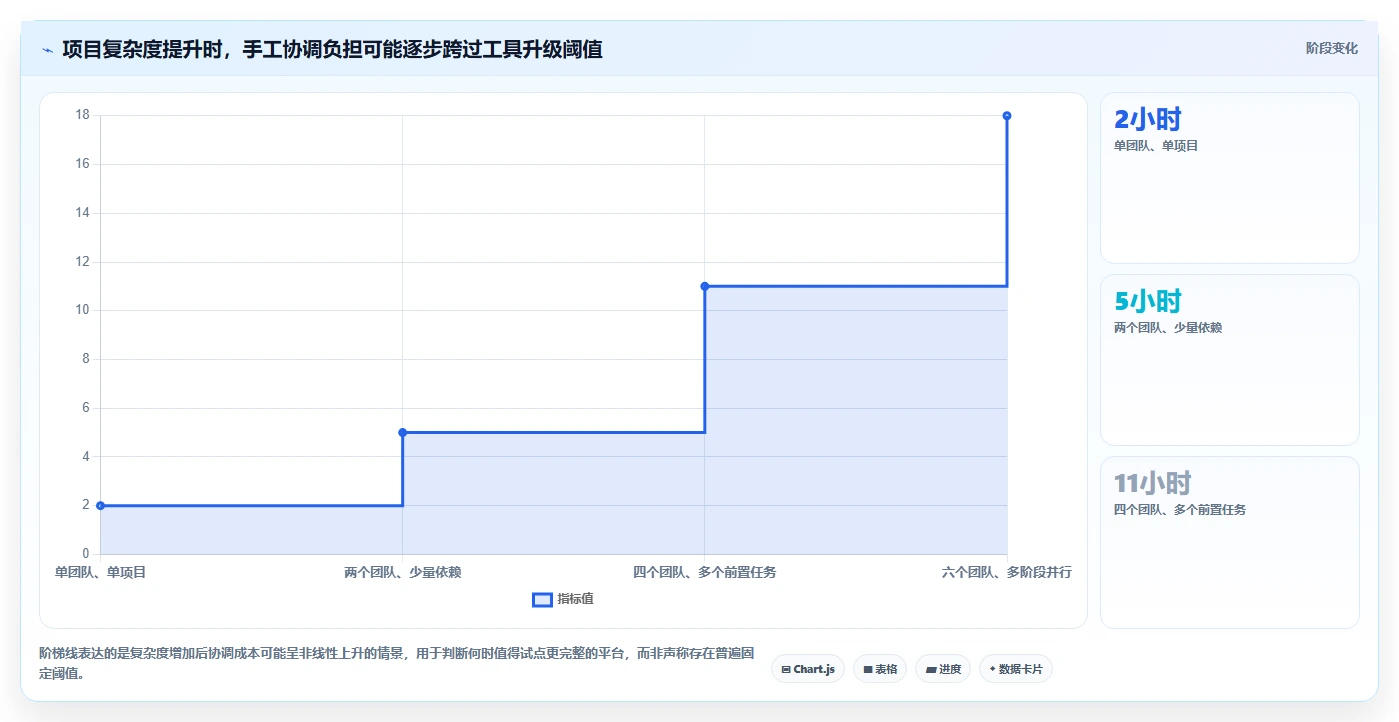Click the lightning icon beside the title

pos(47,50)
